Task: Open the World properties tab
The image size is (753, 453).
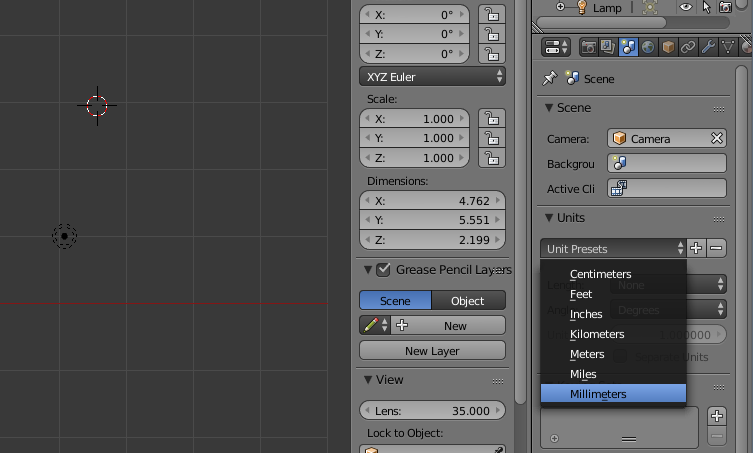Action: pos(648,47)
